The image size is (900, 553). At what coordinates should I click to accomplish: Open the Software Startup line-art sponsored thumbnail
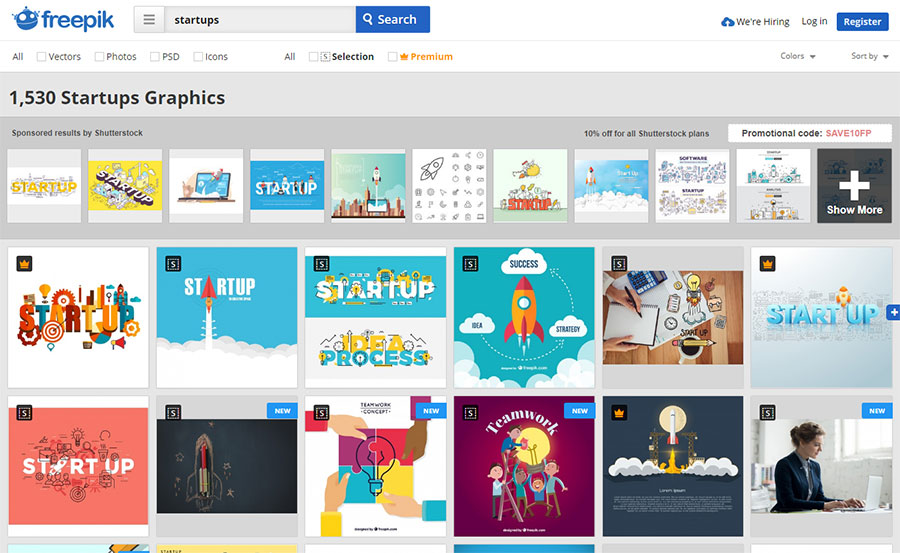pos(692,186)
